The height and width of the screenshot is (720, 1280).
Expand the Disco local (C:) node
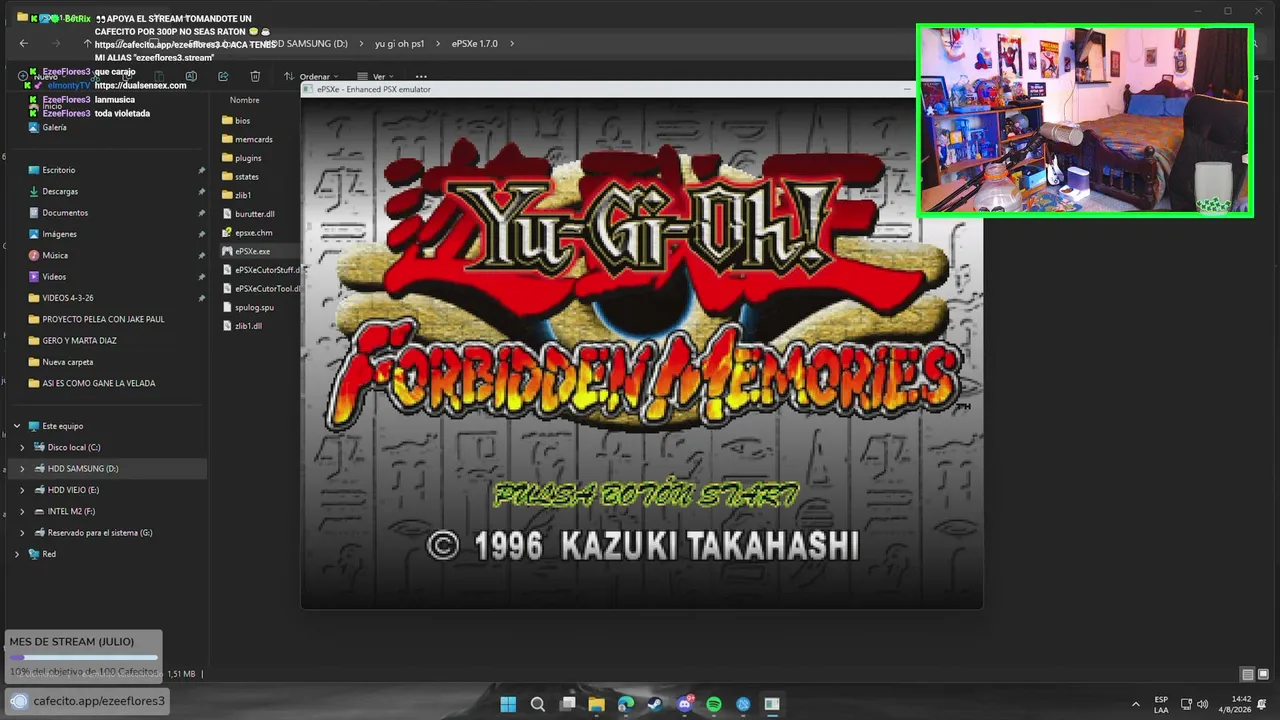pos(23,447)
